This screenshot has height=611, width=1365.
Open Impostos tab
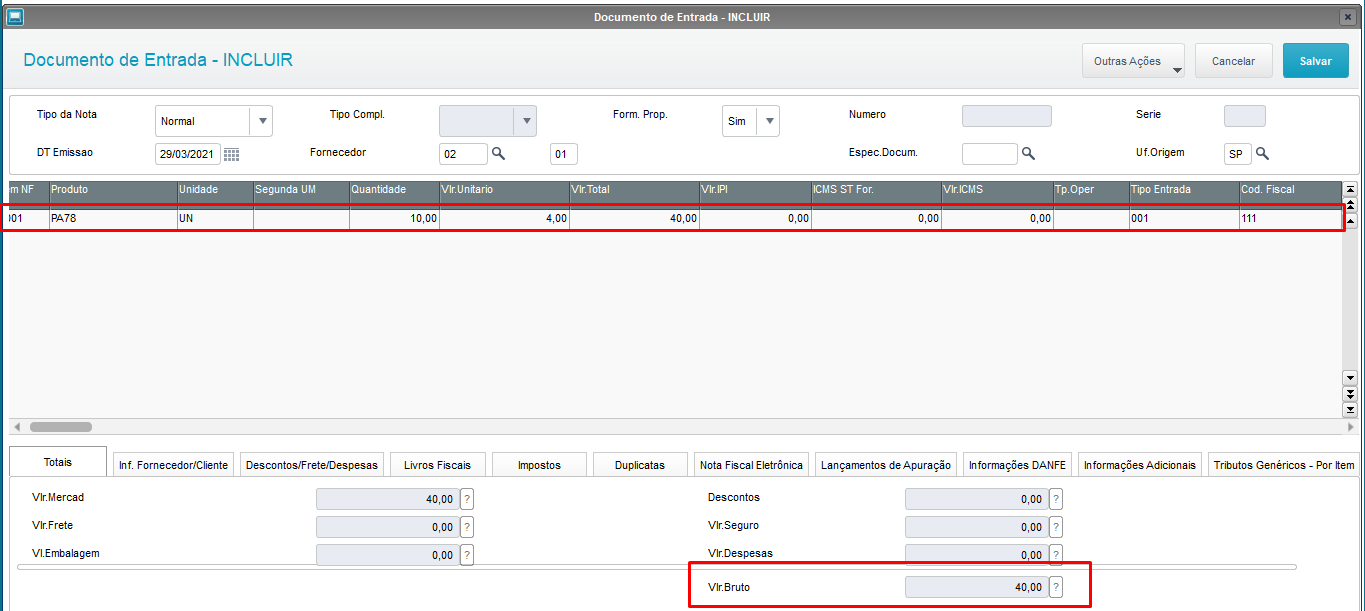[539, 465]
